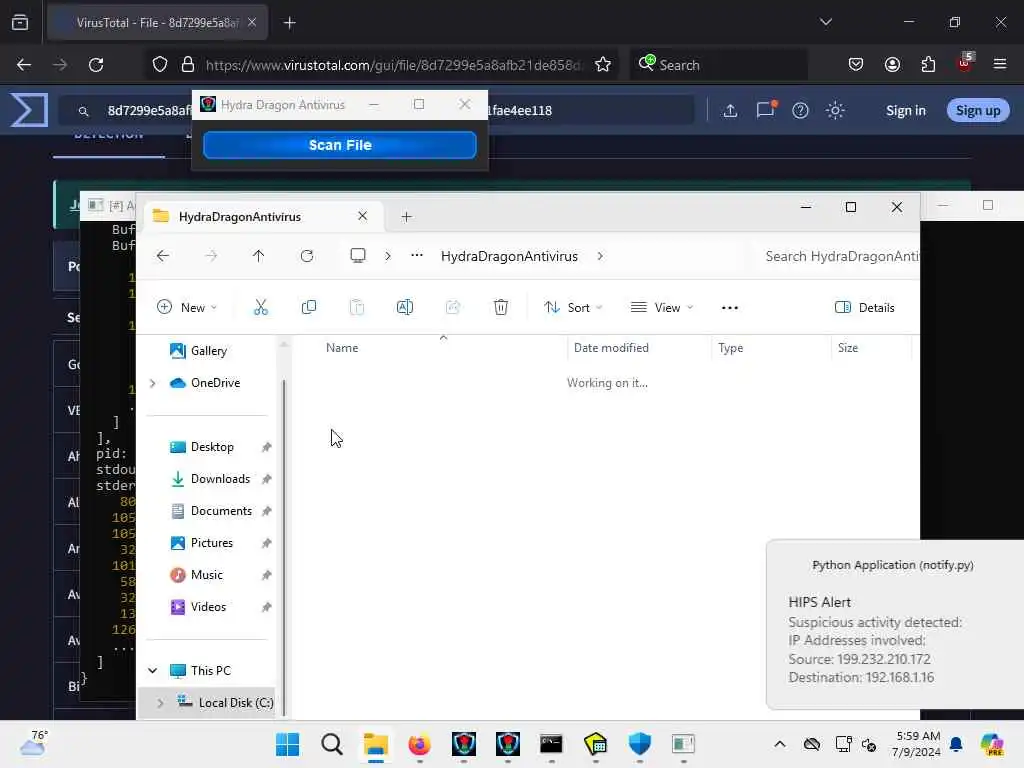This screenshot has height=768, width=1024.
Task: Close the HydraDragonAntivirus Explorer tab
Action: tap(362, 216)
